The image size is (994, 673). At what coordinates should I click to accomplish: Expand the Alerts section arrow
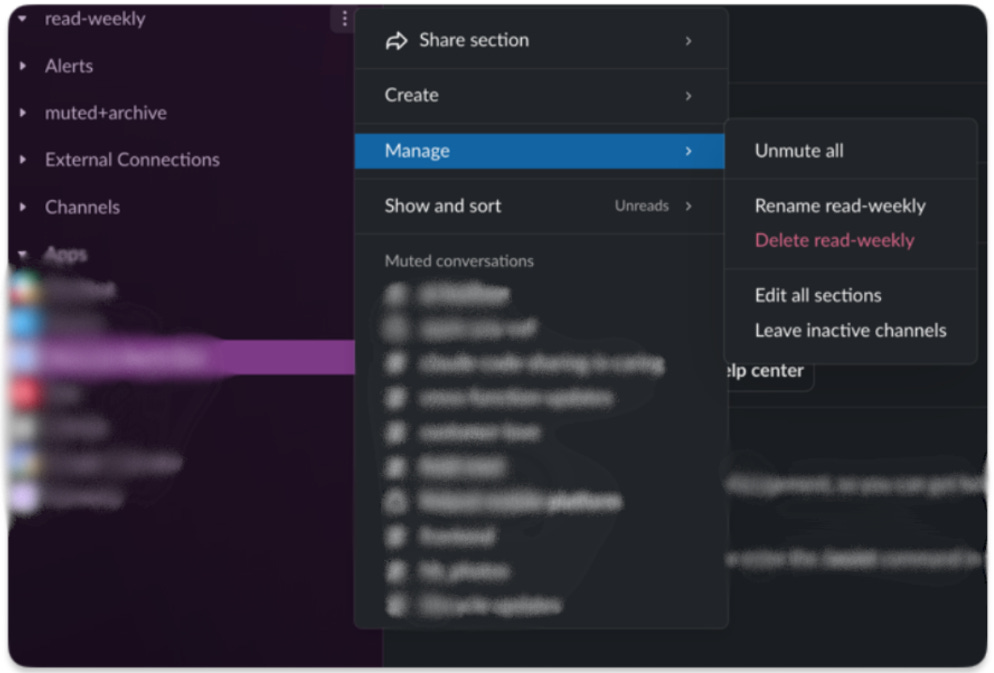tap(23, 66)
